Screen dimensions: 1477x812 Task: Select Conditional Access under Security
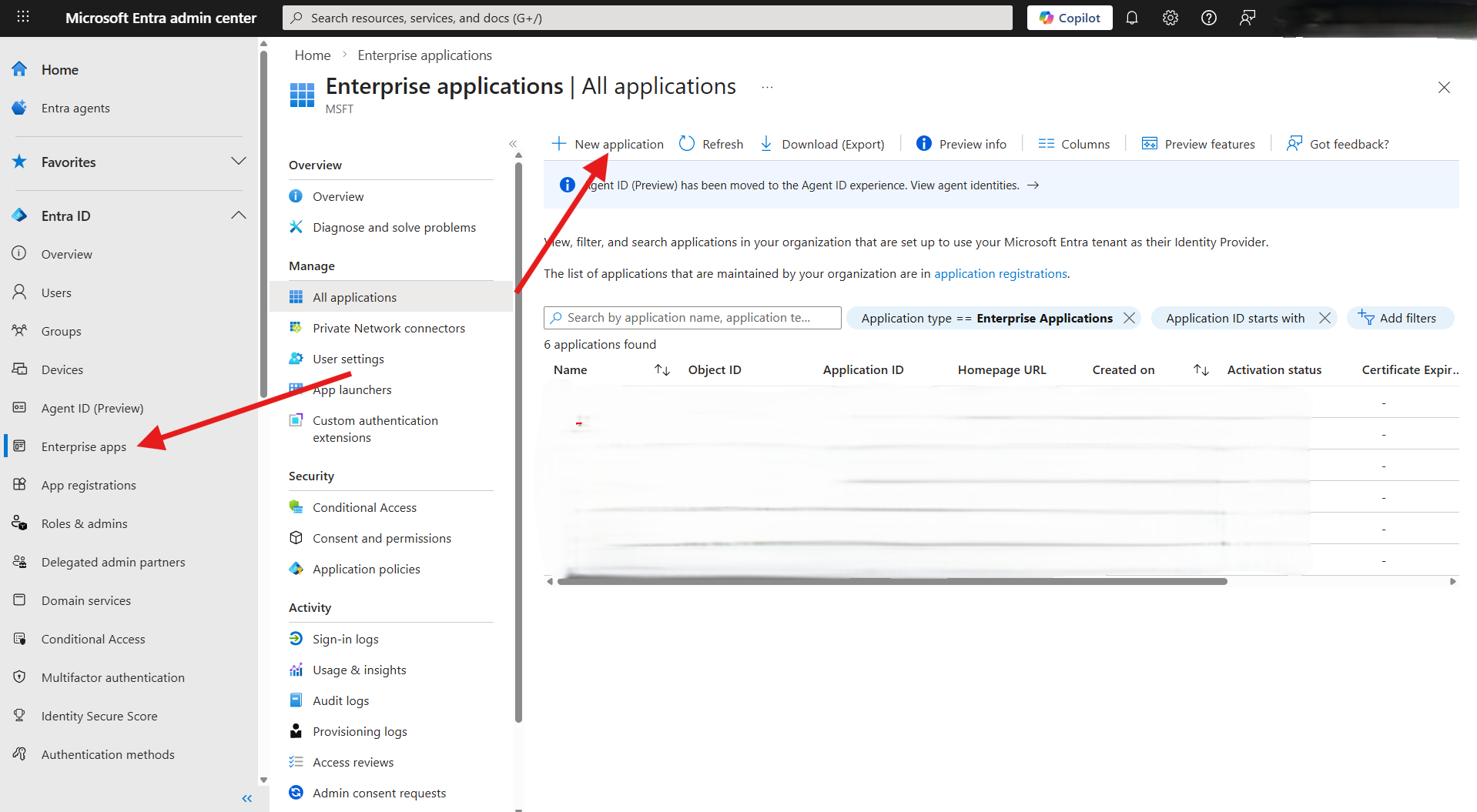pyautogui.click(x=363, y=506)
